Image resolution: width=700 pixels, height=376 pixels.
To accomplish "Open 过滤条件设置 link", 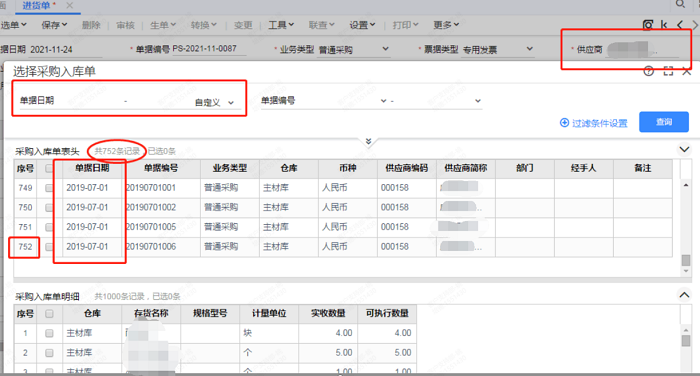I will pos(600,123).
